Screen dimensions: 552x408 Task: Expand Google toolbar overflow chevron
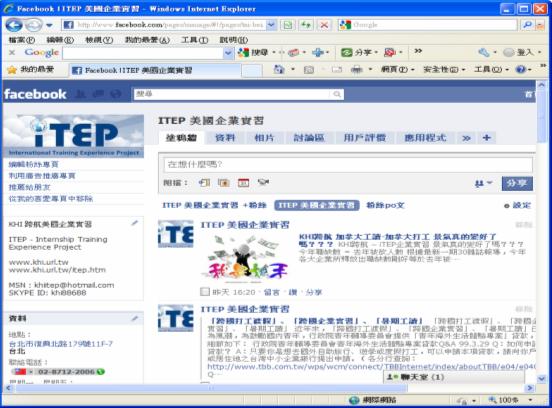pos(418,51)
